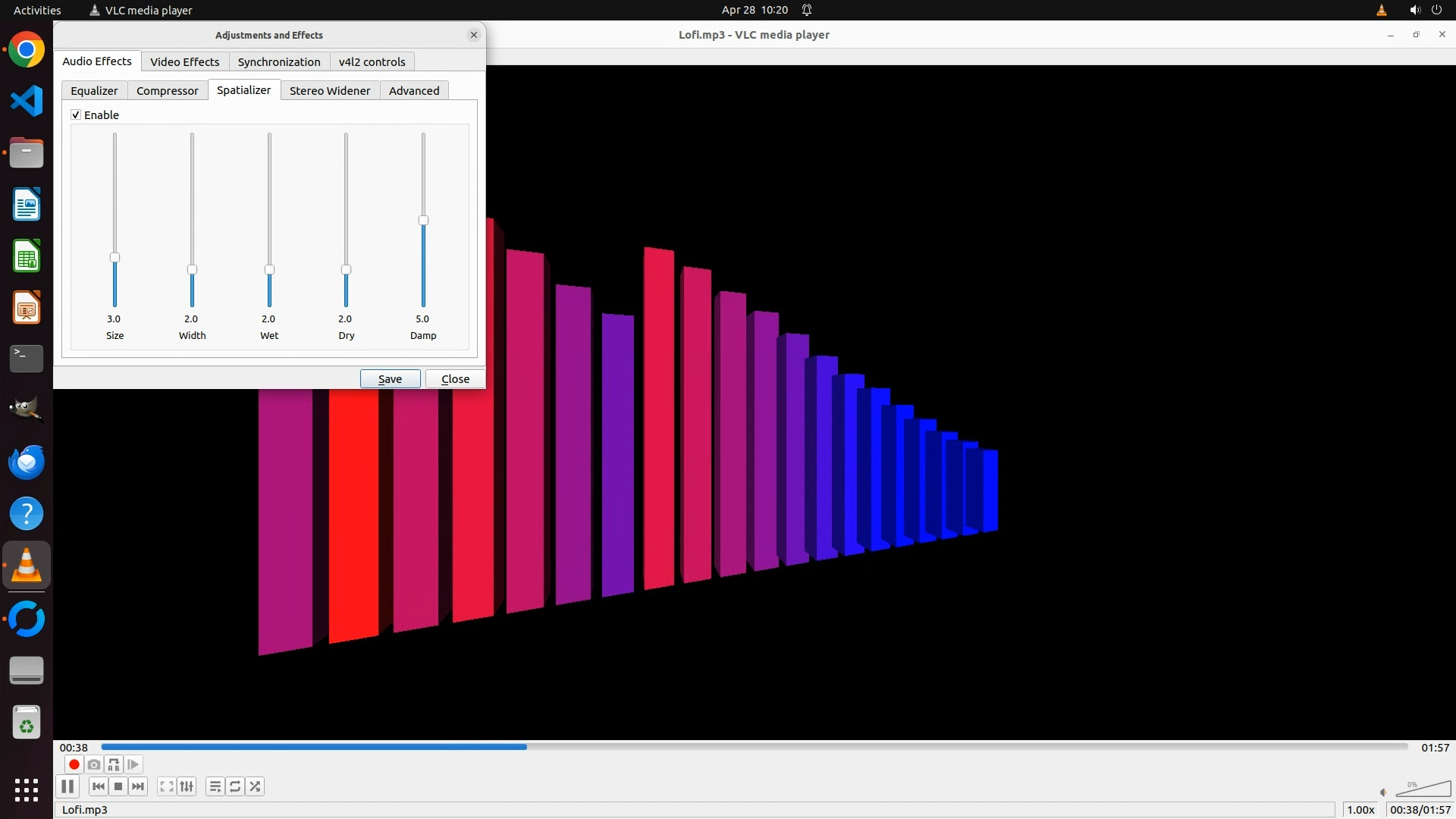Click the frame-by-frame button

point(133,764)
